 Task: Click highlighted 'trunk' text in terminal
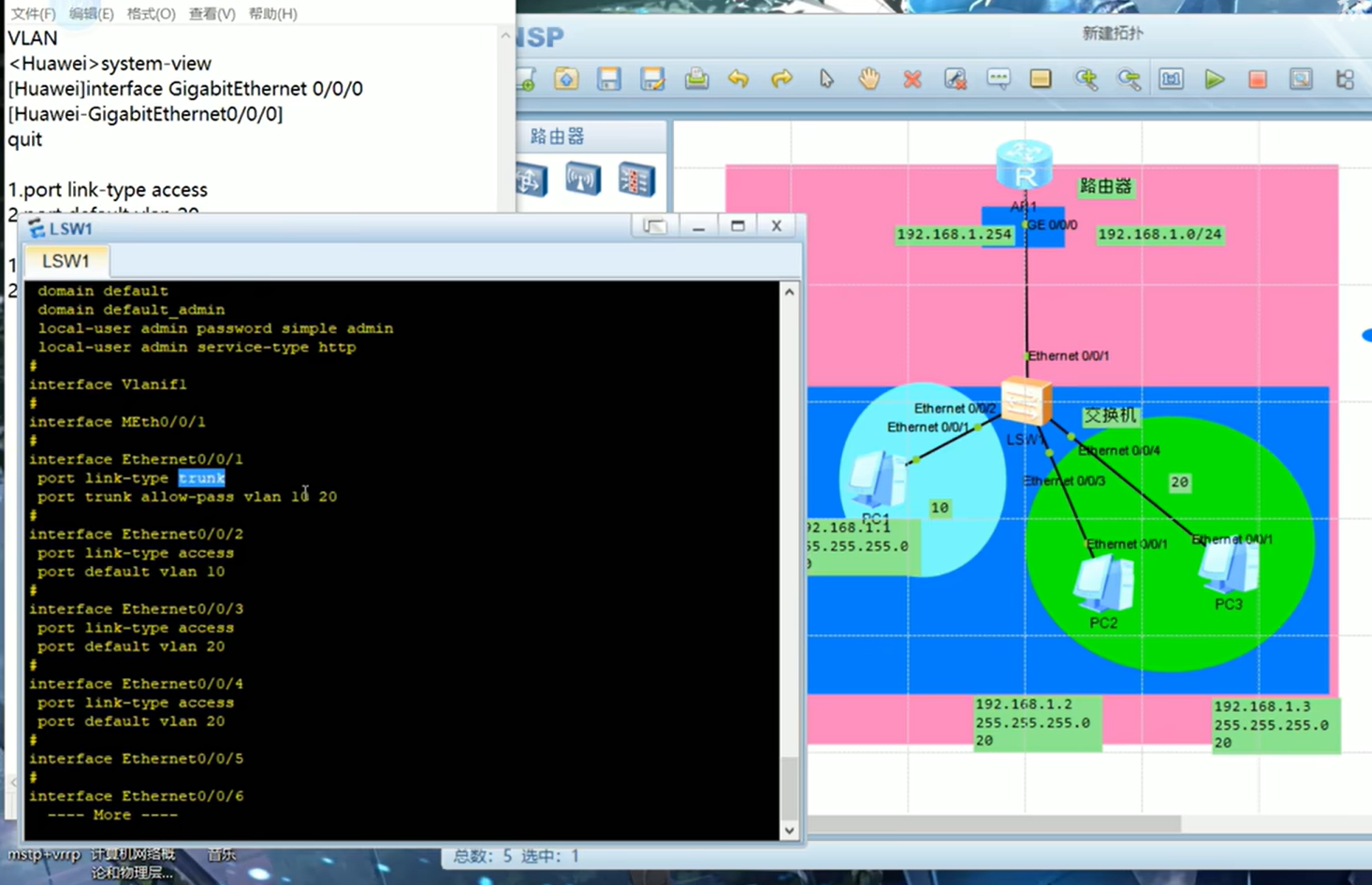201,478
